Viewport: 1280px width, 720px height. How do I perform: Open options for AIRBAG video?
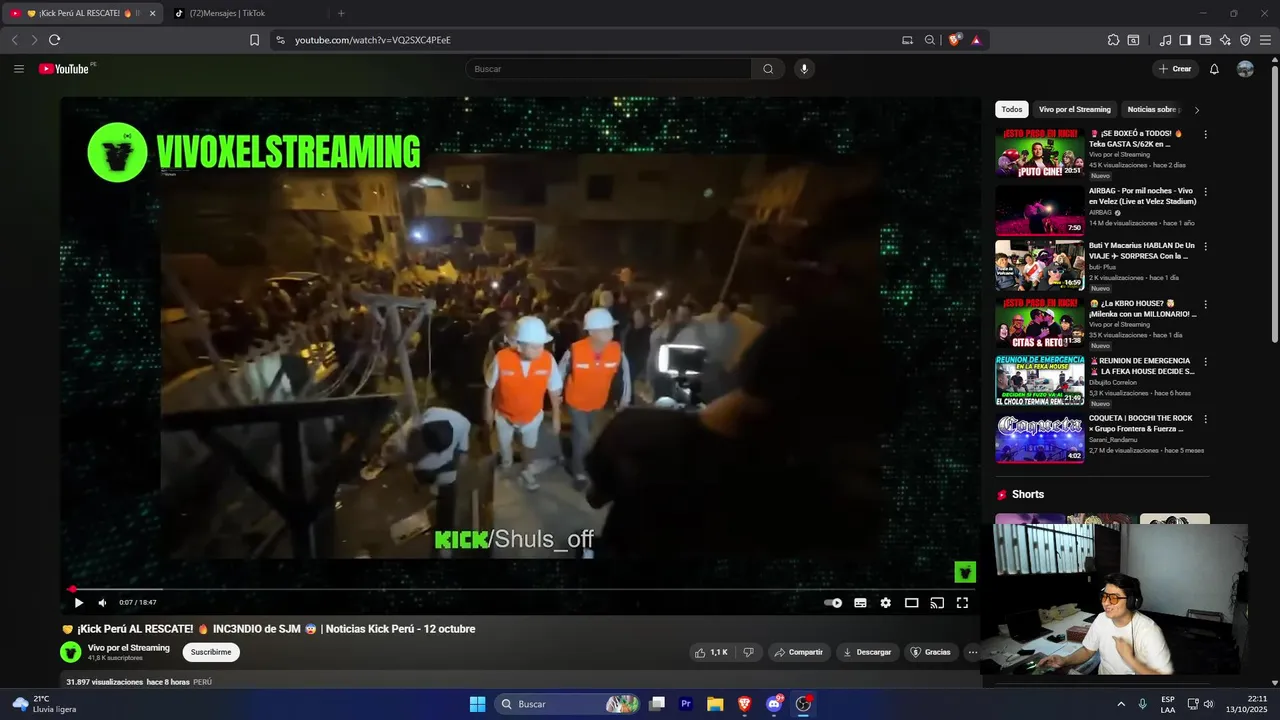[1205, 191]
